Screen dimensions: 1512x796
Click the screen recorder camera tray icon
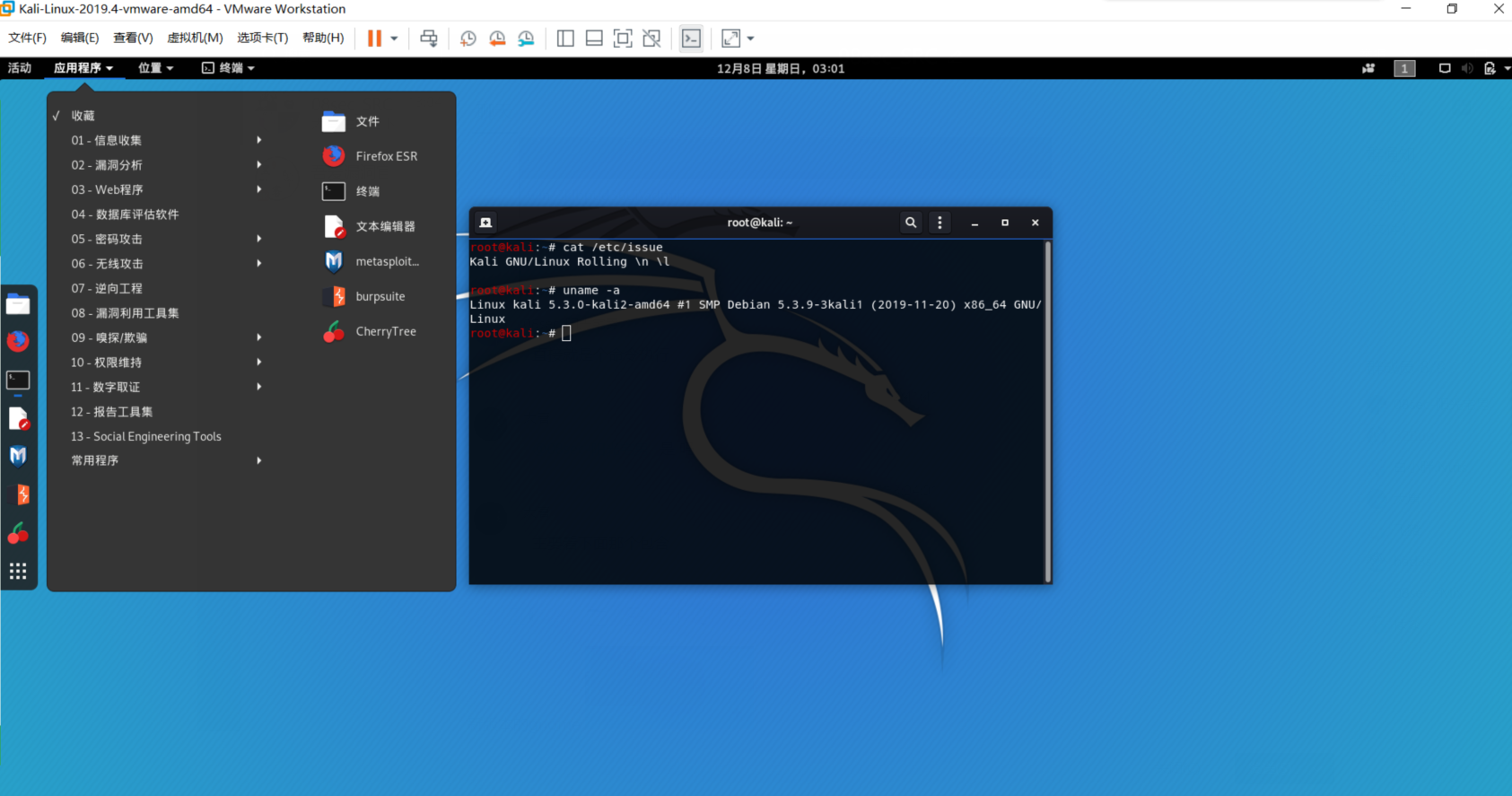click(x=1368, y=68)
